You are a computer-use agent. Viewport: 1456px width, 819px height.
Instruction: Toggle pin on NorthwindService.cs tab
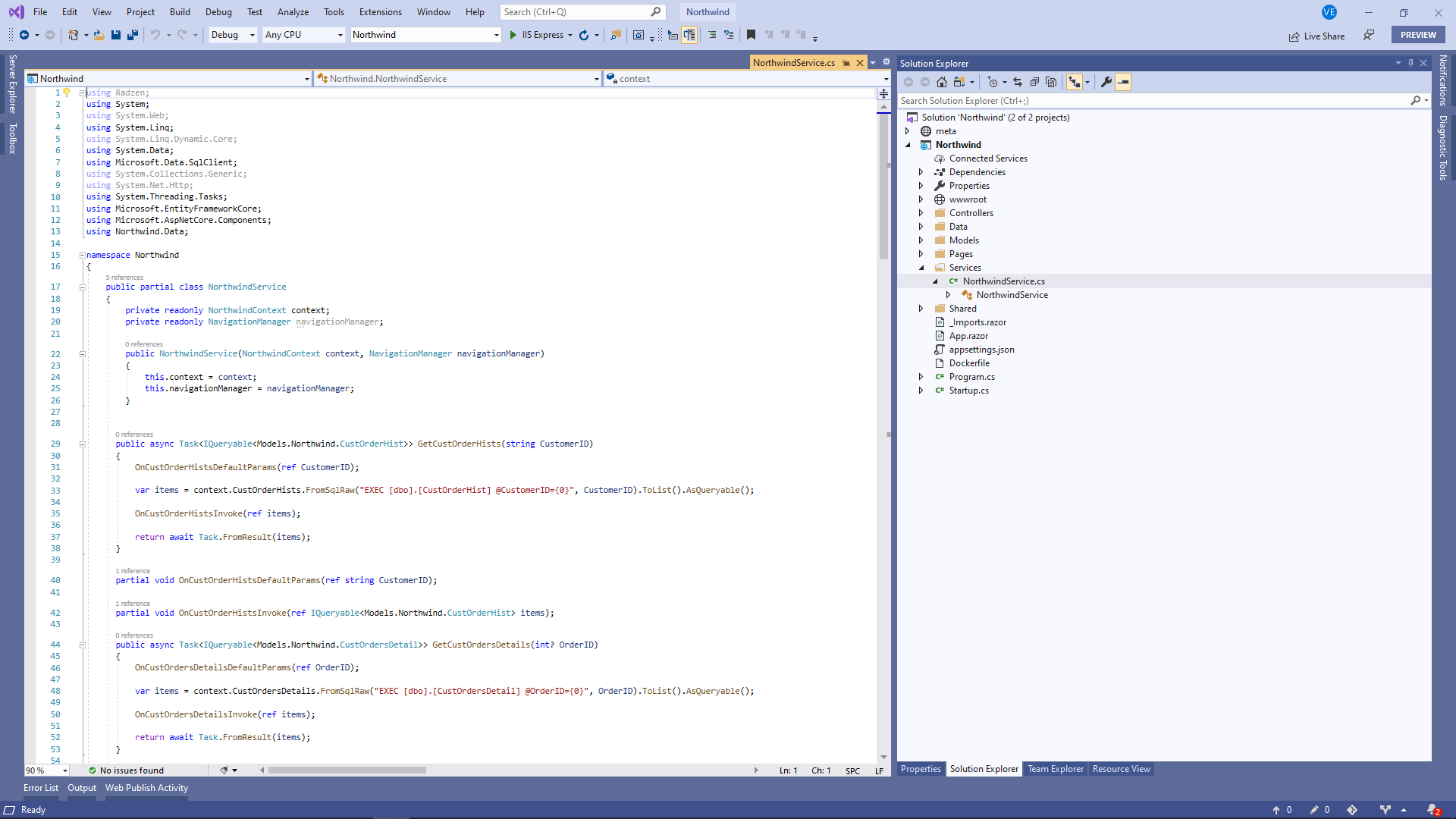[x=846, y=63]
